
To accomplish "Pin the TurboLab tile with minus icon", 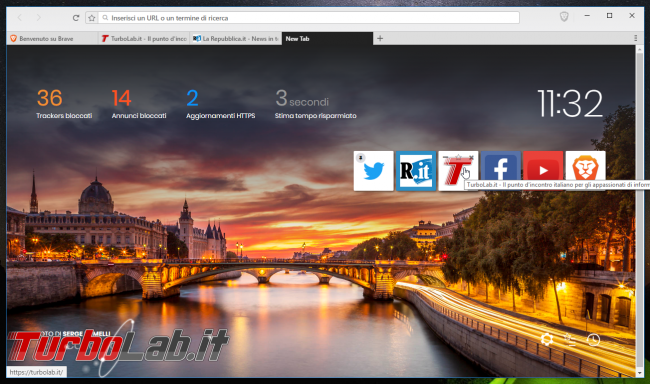I will (x=445, y=157).
